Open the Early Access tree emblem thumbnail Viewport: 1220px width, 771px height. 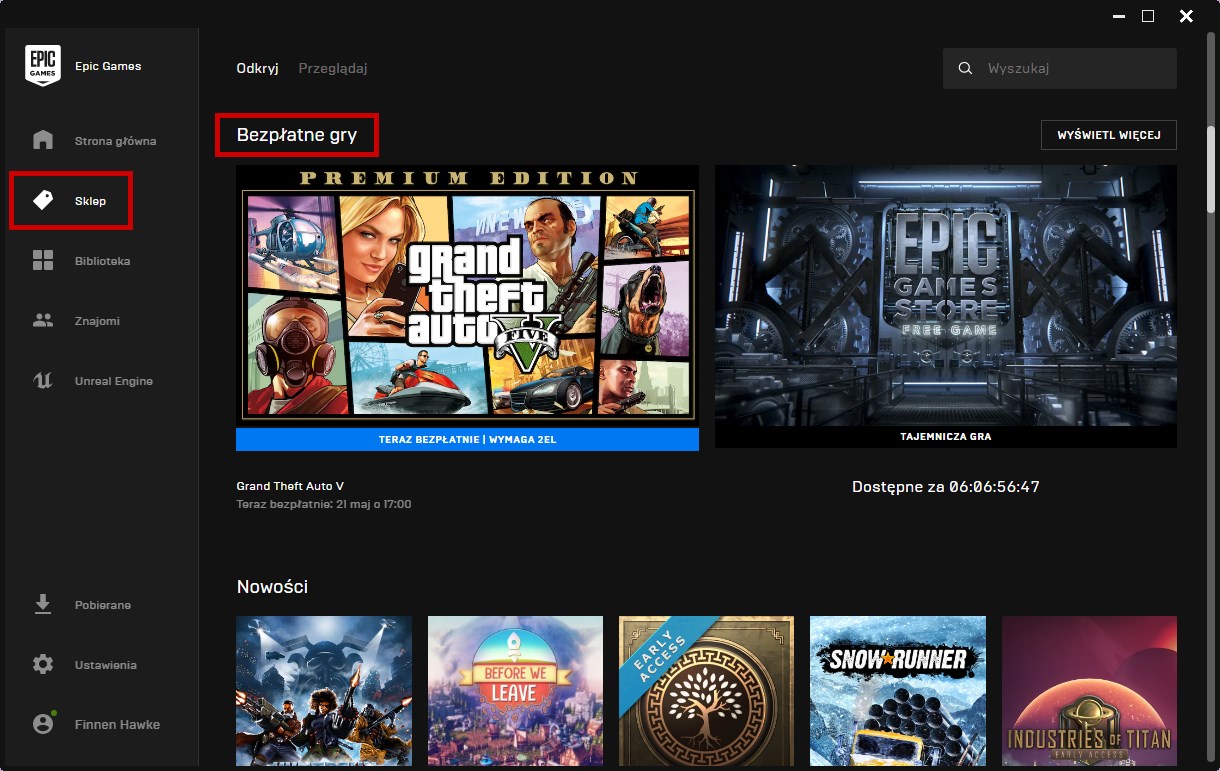(707, 692)
